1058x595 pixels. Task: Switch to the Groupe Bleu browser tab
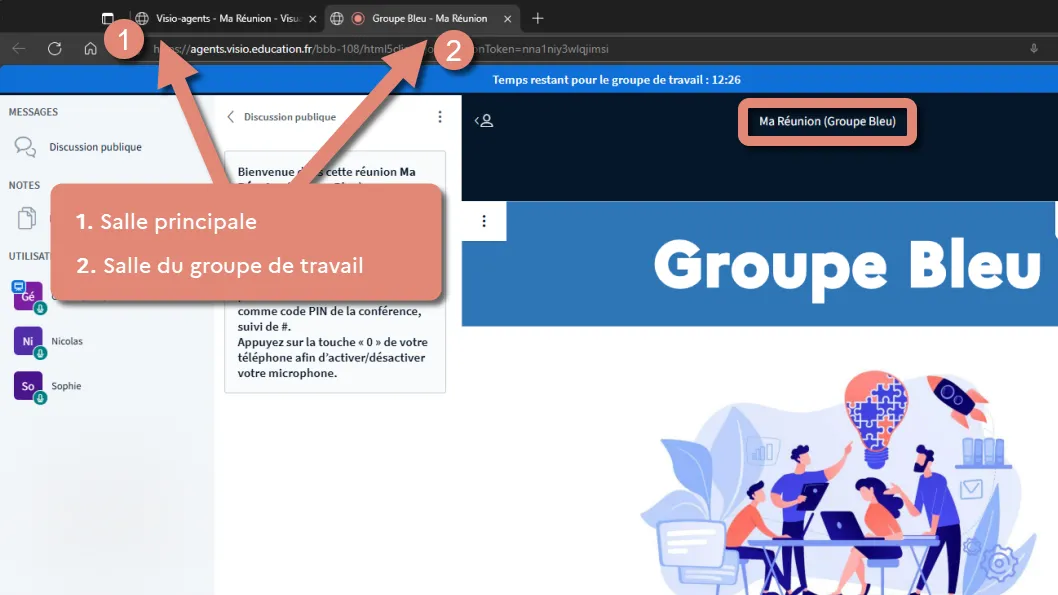(423, 18)
